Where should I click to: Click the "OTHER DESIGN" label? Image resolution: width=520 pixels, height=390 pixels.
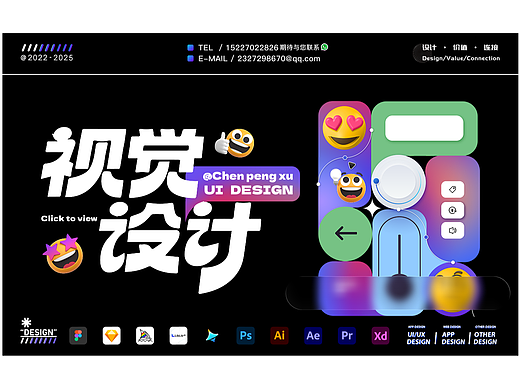point(485,338)
